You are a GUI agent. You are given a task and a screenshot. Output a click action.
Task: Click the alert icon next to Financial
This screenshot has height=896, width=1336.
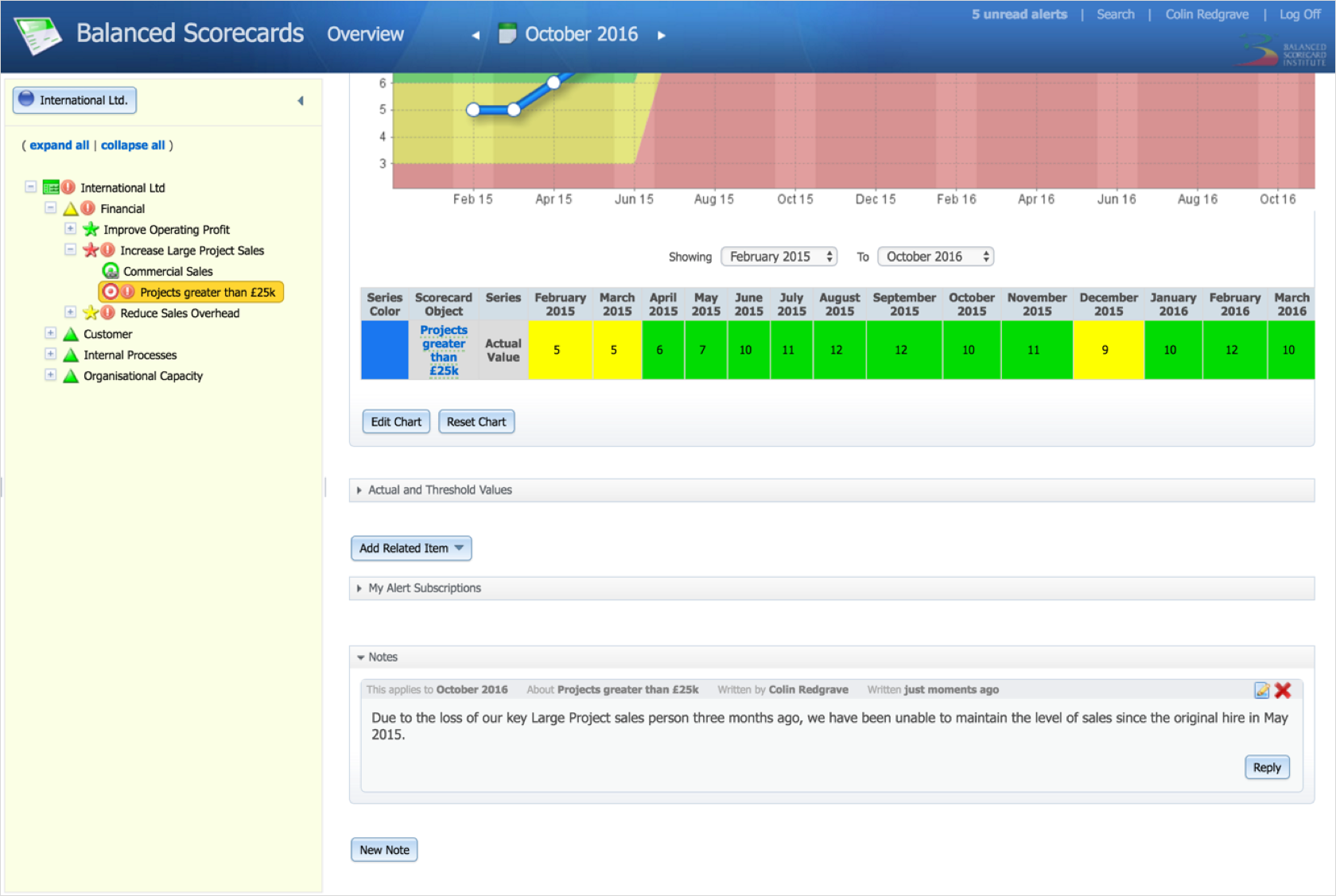pos(87,208)
